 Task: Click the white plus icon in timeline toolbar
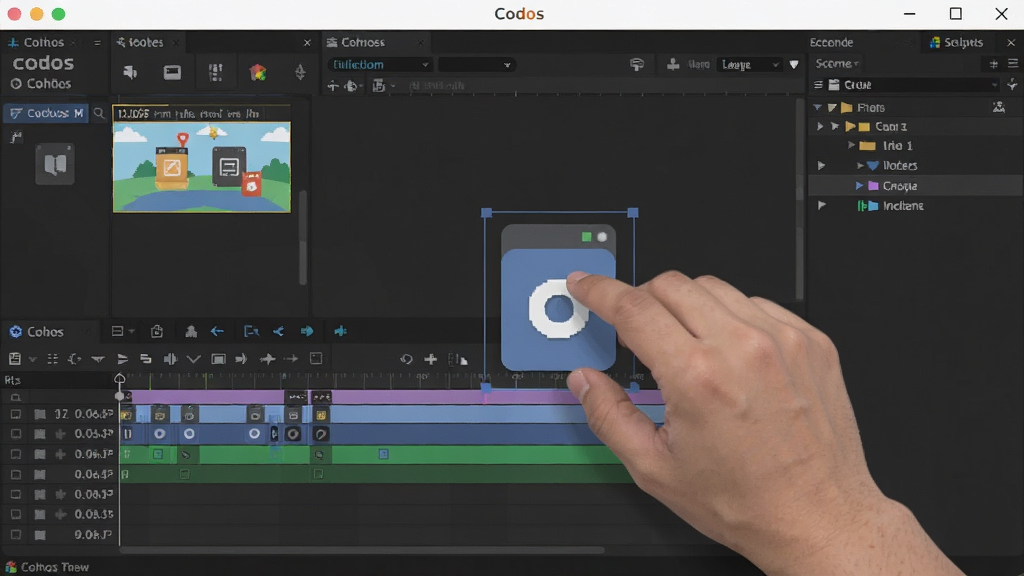pos(430,359)
